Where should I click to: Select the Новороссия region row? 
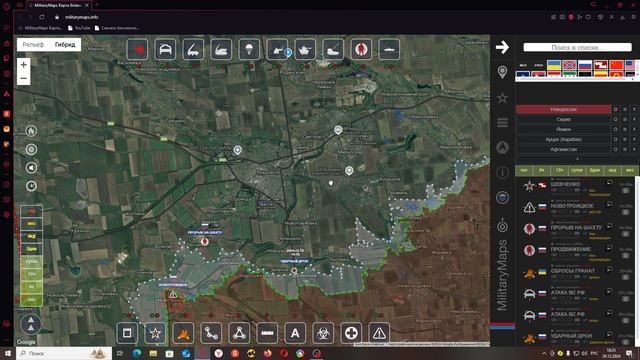563,109
